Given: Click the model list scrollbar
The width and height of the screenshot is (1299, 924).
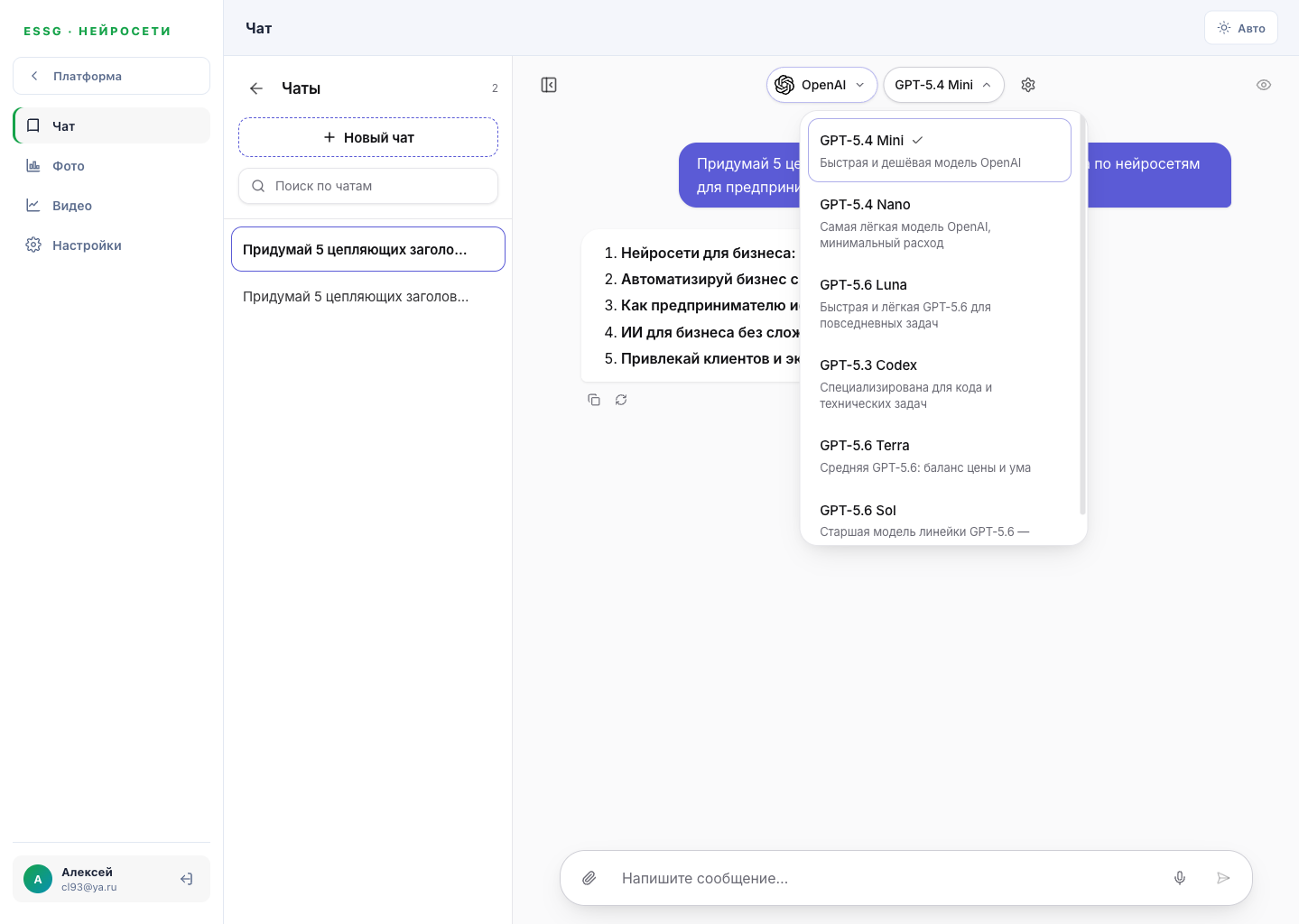Looking at the screenshot, I should pyautogui.click(x=1082, y=314).
